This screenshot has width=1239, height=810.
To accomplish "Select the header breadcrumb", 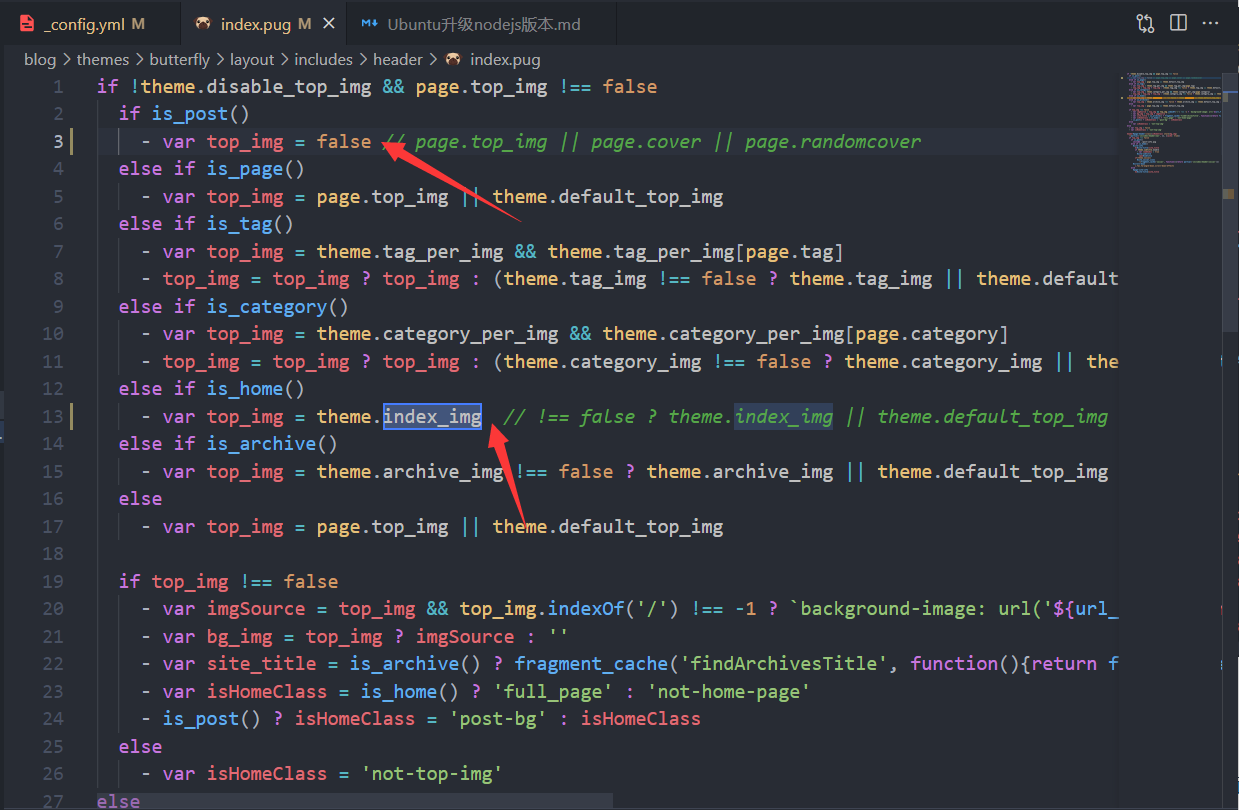I will coord(398,59).
